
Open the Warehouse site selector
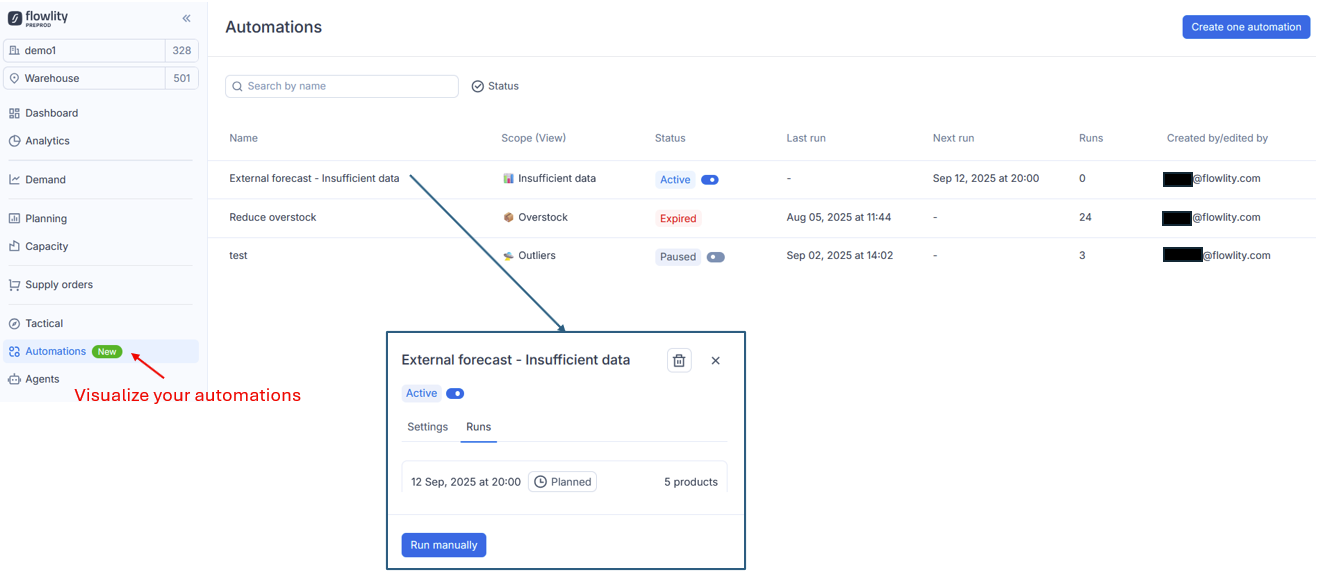[85, 78]
